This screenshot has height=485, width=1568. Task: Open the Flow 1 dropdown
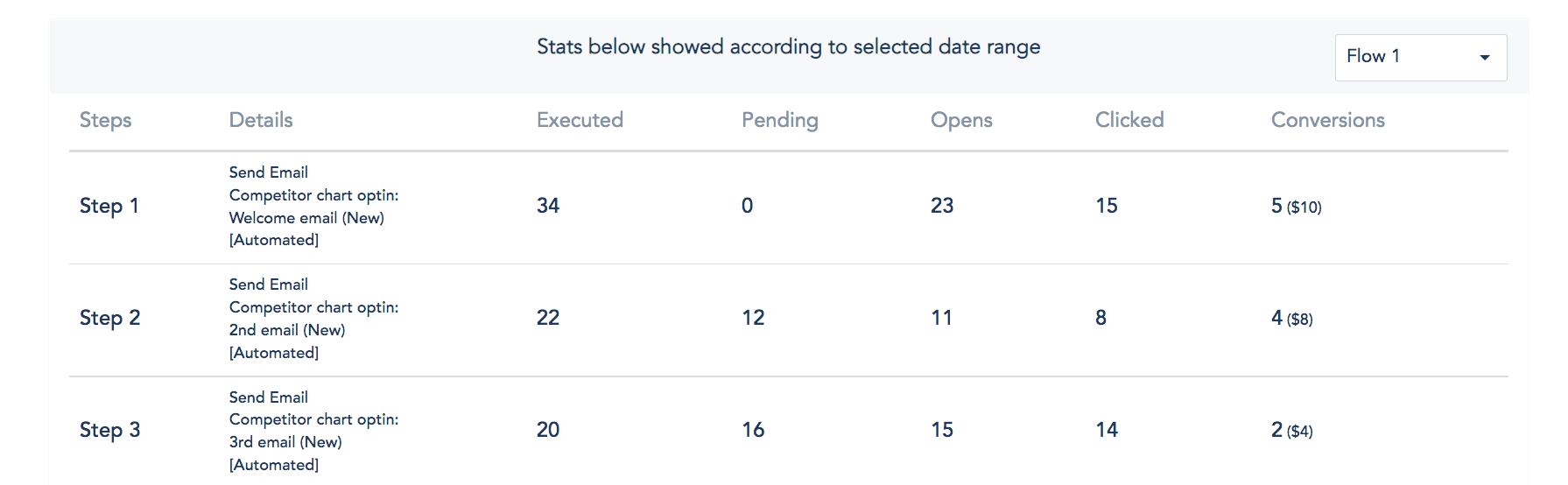pyautogui.click(x=1420, y=57)
